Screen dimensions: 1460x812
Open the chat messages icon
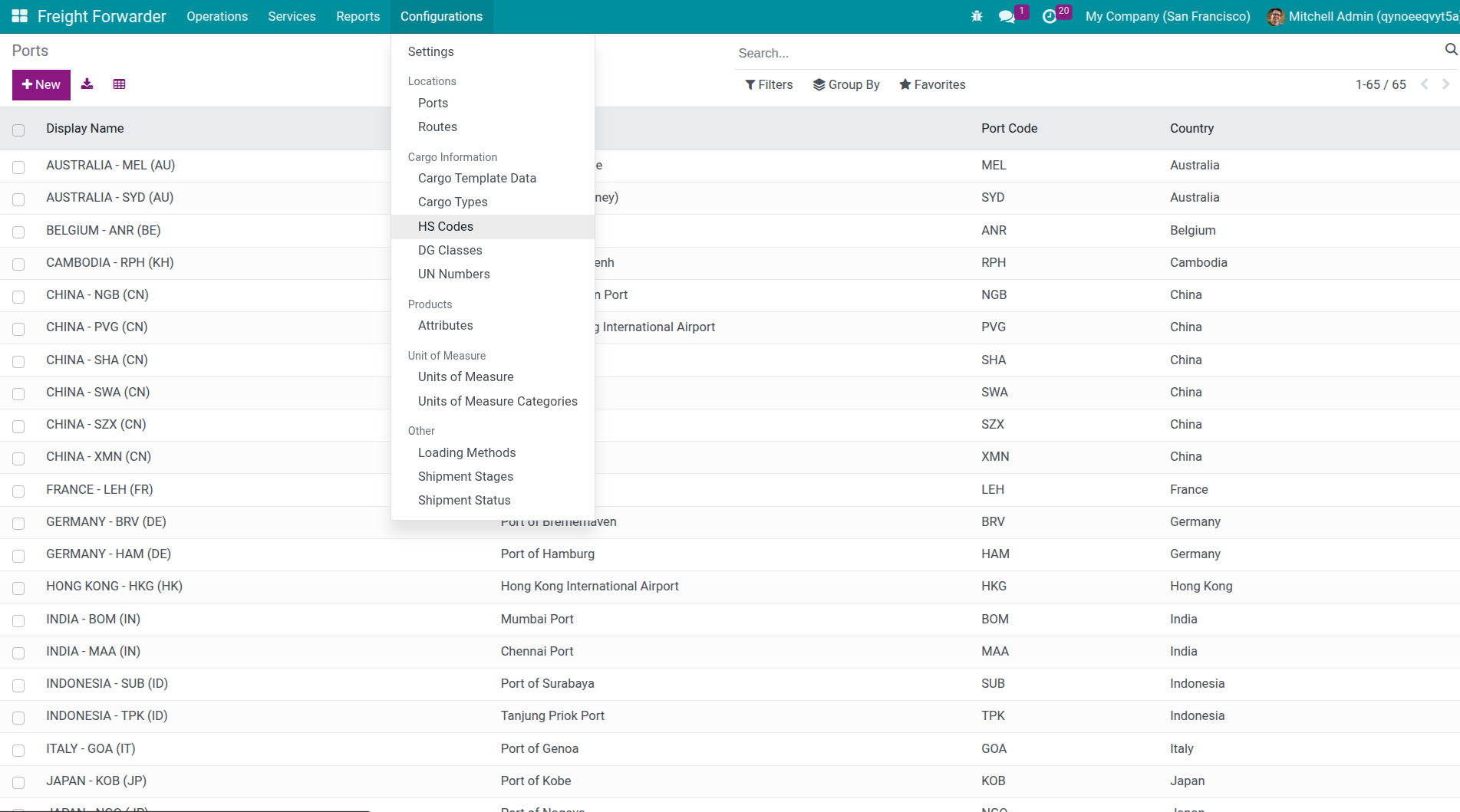point(1007,16)
